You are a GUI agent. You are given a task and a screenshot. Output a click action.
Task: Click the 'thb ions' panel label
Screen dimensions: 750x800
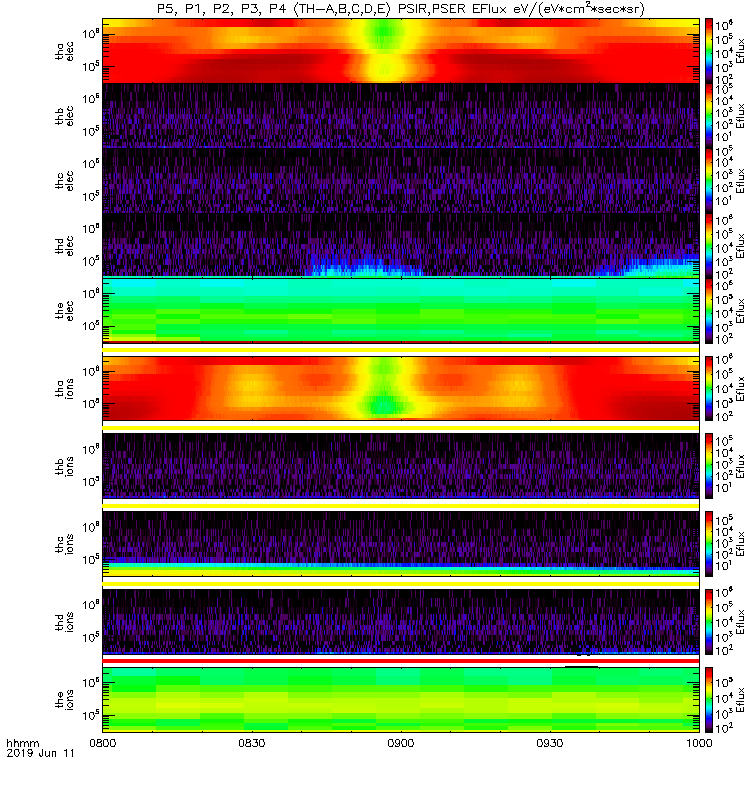point(65,466)
